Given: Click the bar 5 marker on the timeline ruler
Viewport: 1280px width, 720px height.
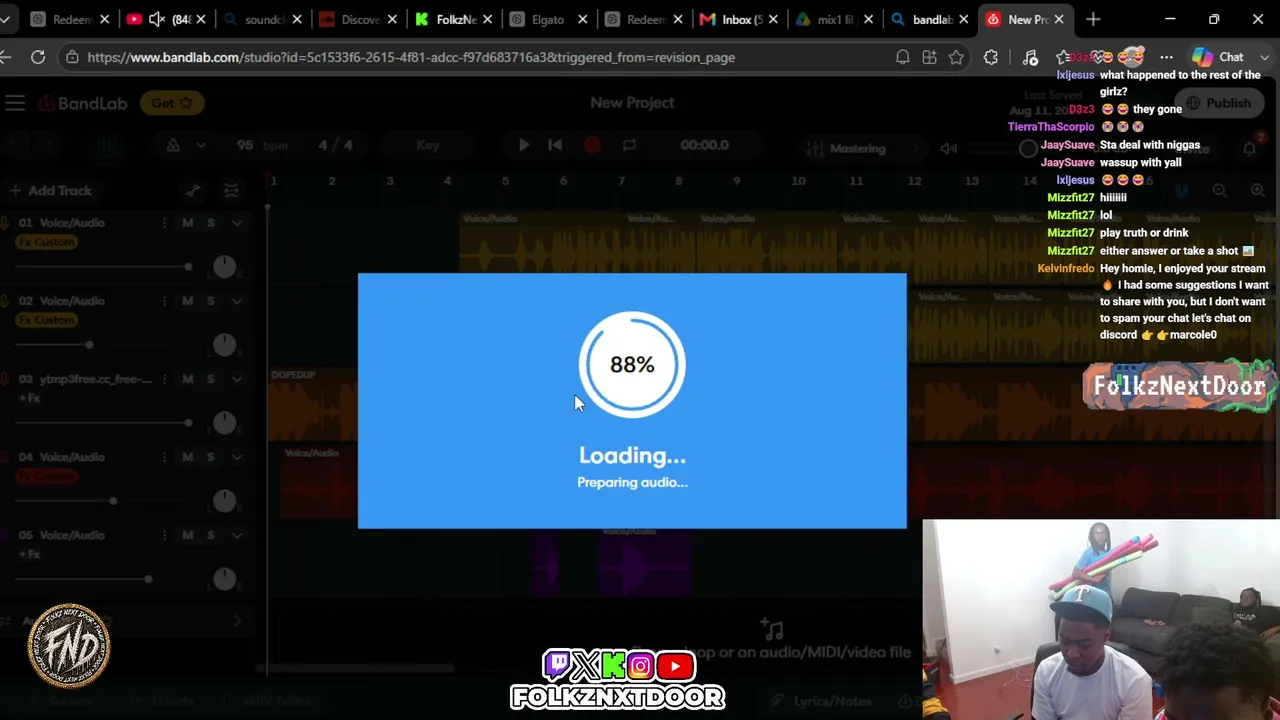Looking at the screenshot, I should coord(505,181).
